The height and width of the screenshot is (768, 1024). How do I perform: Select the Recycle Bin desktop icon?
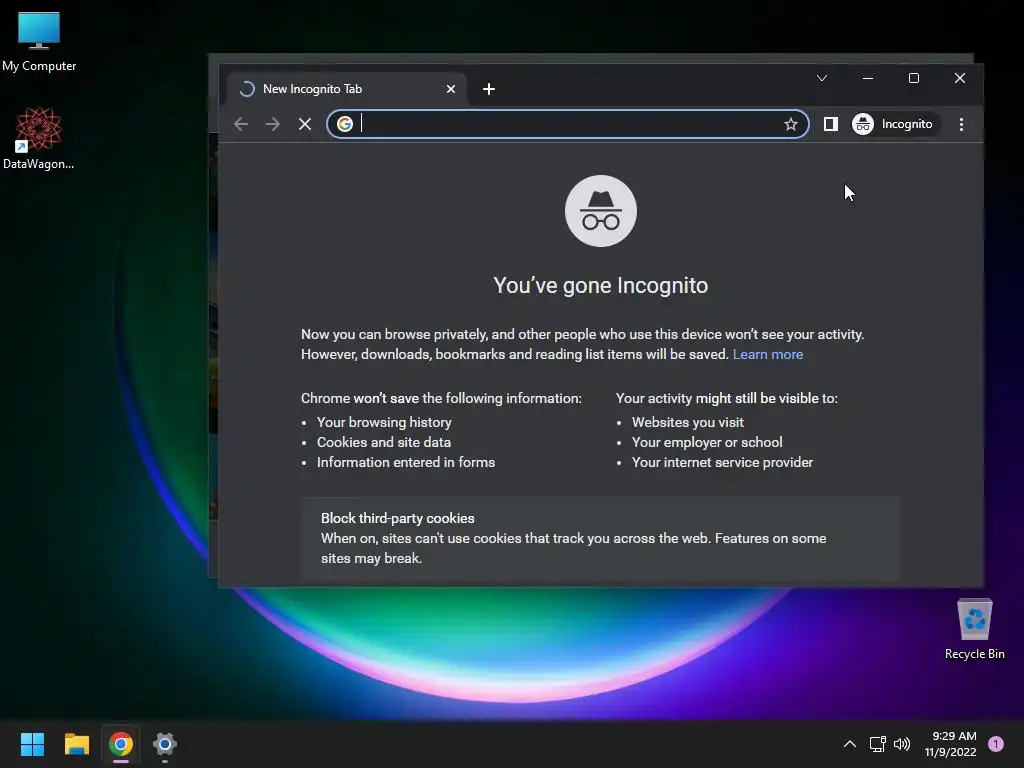[x=974, y=629]
